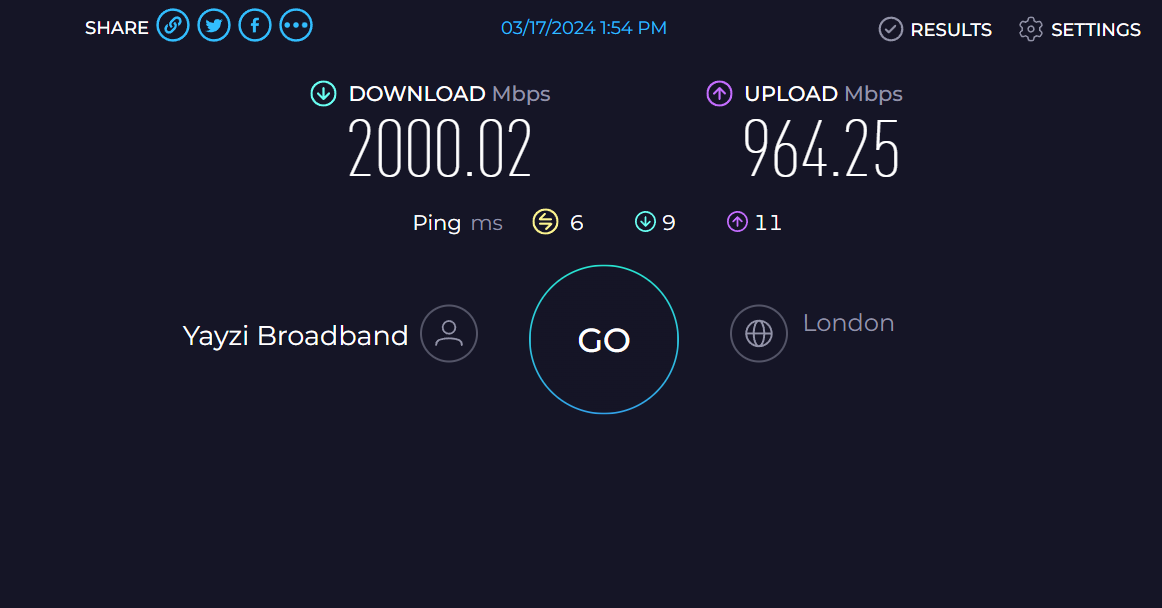Image resolution: width=1162 pixels, height=608 pixels.
Task: Click the Settings gear icon
Action: [1031, 29]
